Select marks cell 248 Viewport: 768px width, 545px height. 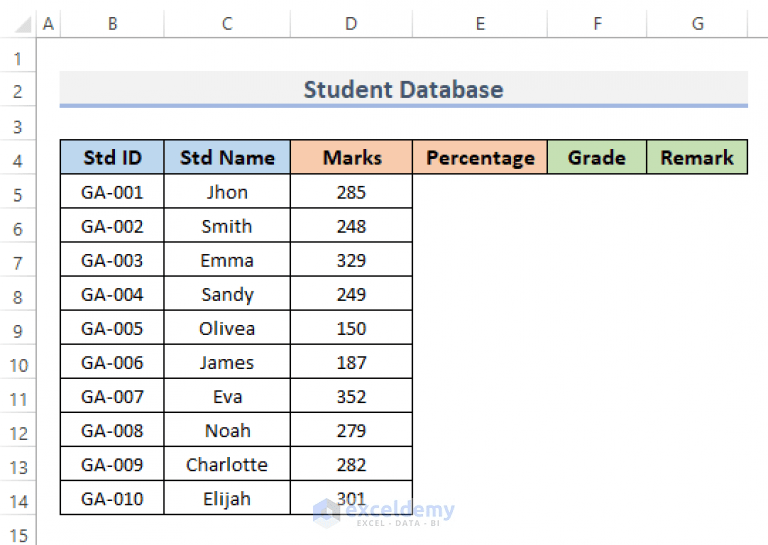[x=351, y=226]
